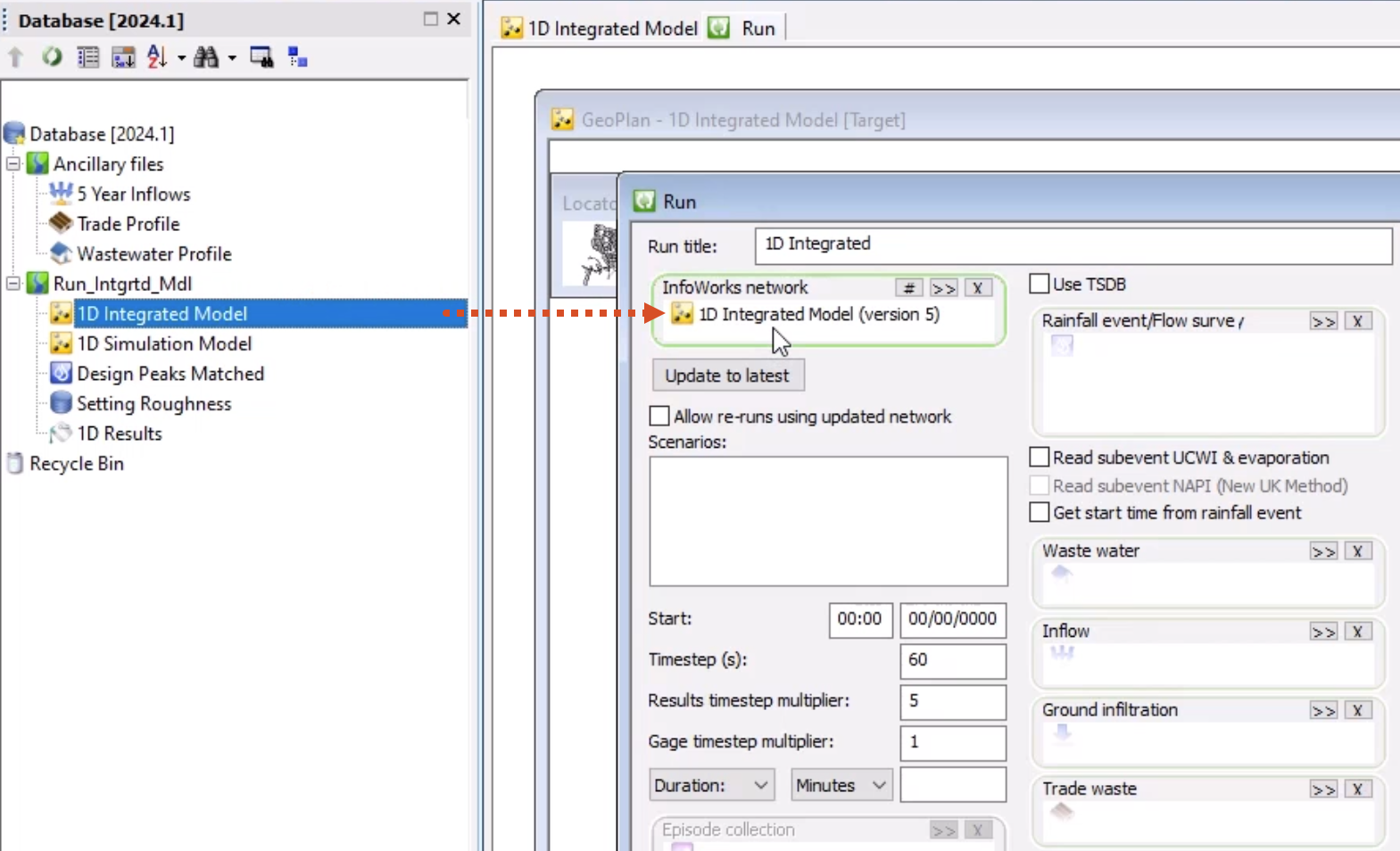Click the Scenarios list box
Image resolution: width=1400 pixels, height=851 pixels.
click(829, 521)
